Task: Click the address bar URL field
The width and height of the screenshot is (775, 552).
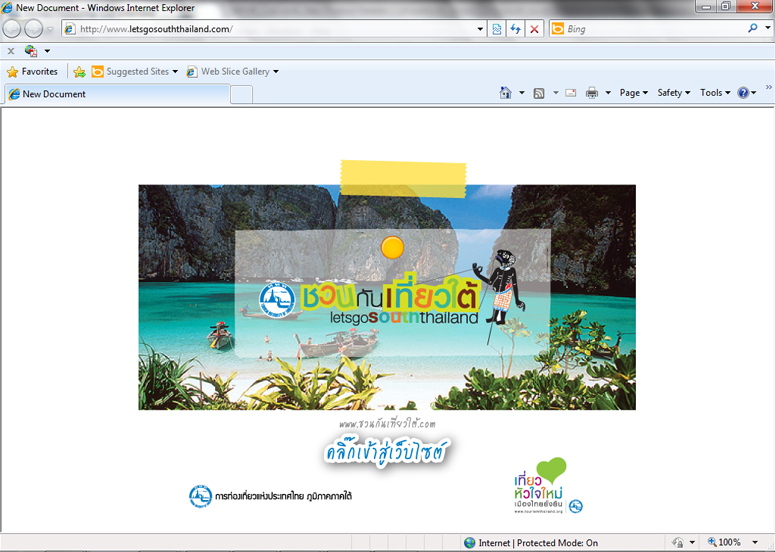Action: point(280,29)
